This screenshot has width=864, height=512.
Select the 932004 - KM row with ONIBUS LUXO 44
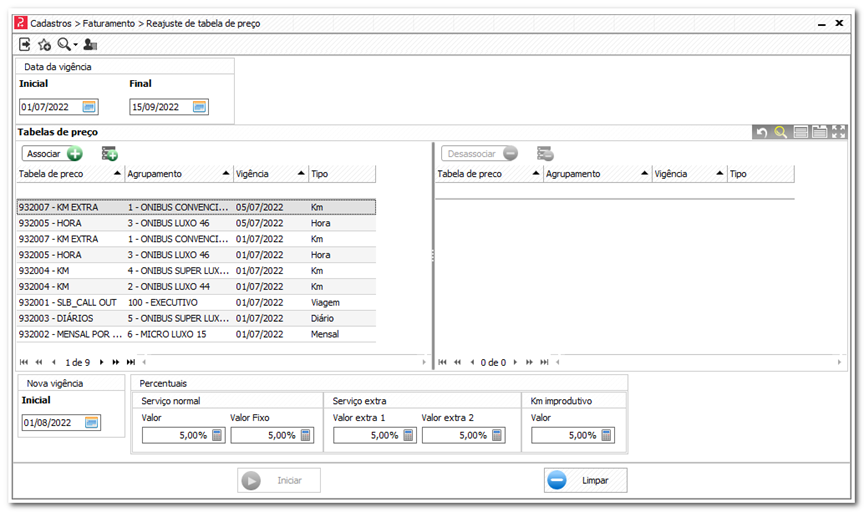pyautogui.click(x=196, y=287)
